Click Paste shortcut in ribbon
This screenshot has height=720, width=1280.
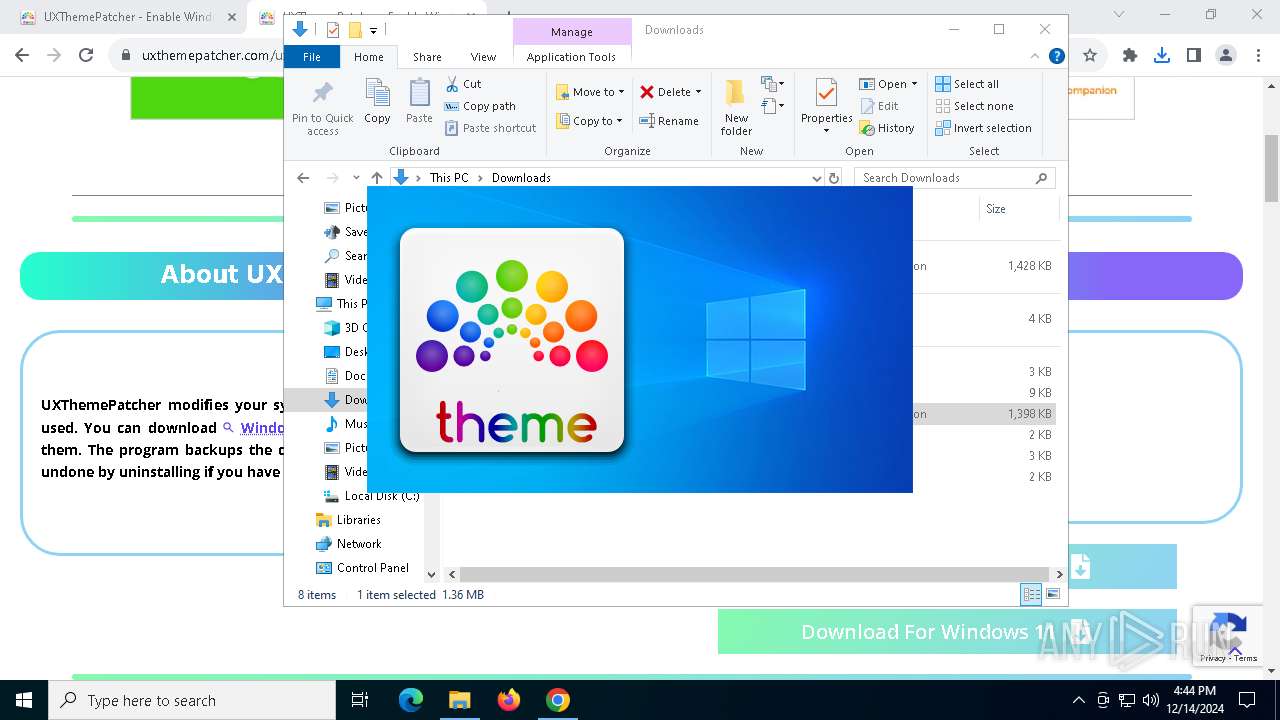490,128
